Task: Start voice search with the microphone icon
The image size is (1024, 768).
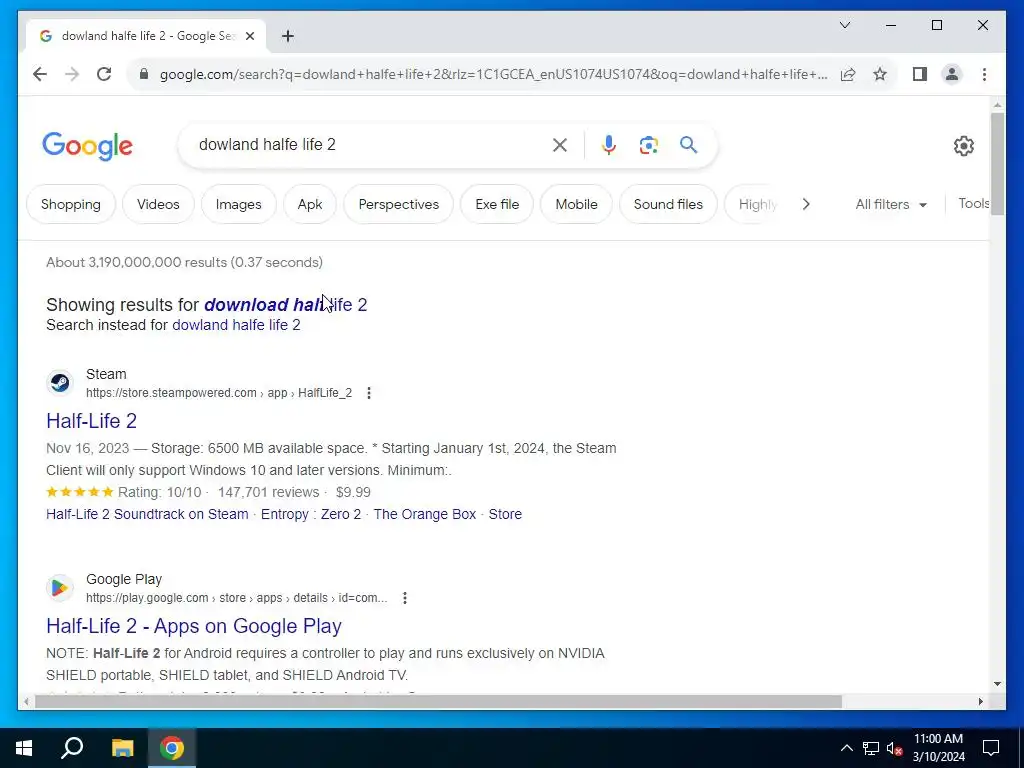Action: pyautogui.click(x=609, y=145)
